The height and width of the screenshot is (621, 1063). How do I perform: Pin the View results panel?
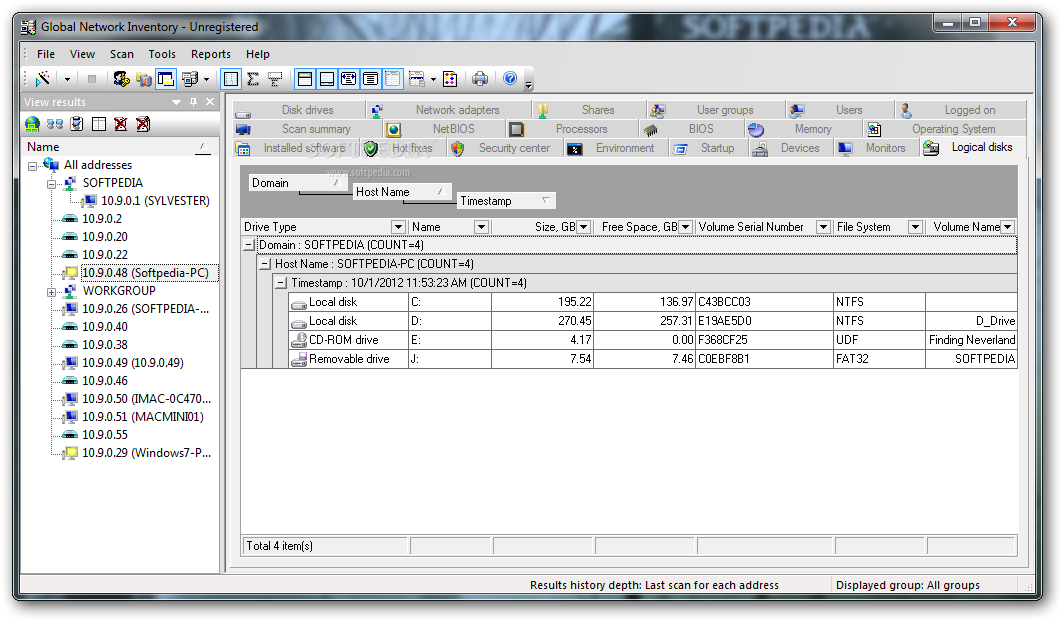pos(193,102)
